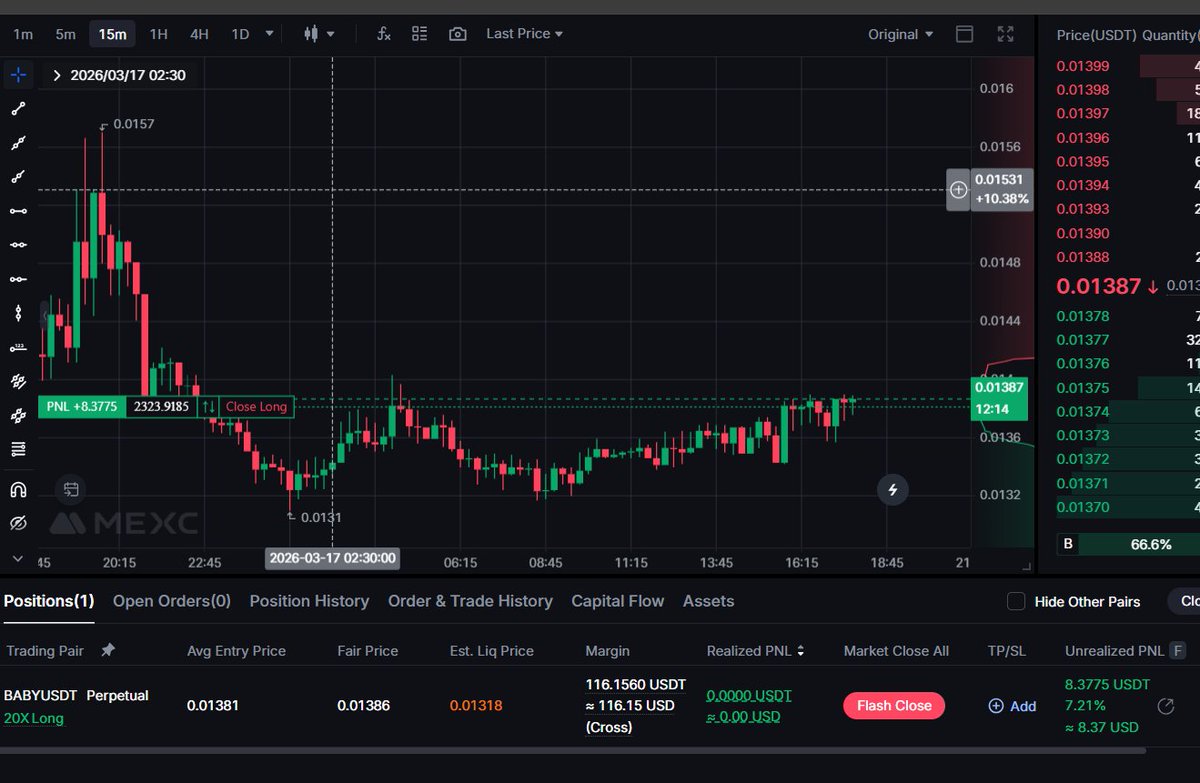Viewport: 1200px width, 783px height.
Task: Click the Flash Close button
Action: (x=894, y=705)
